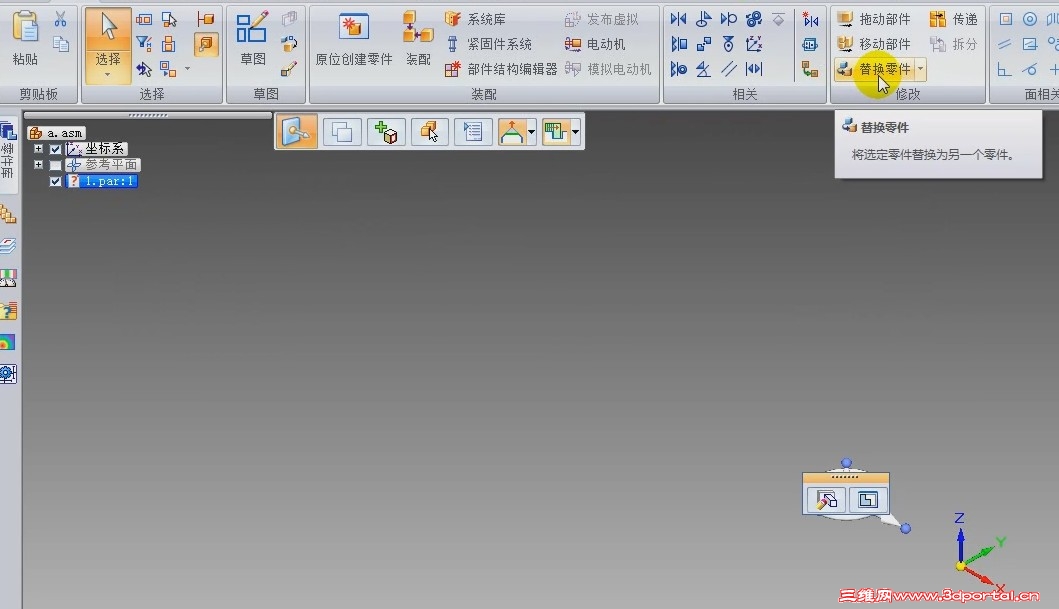The image size is (1059, 609).
Task: Click the left QuickBar floating icon
Action: point(826,500)
